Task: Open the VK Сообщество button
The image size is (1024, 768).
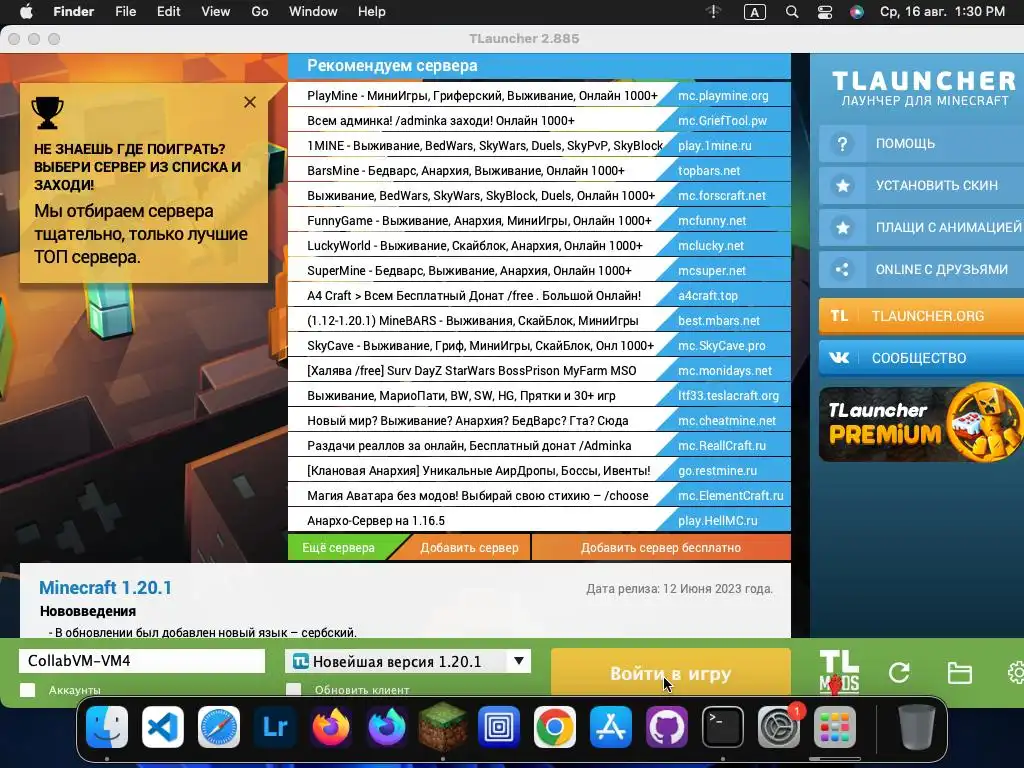Action: pos(921,358)
